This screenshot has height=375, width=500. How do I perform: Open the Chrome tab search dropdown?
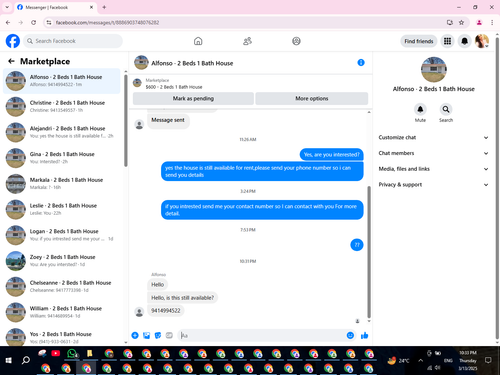point(7,7)
